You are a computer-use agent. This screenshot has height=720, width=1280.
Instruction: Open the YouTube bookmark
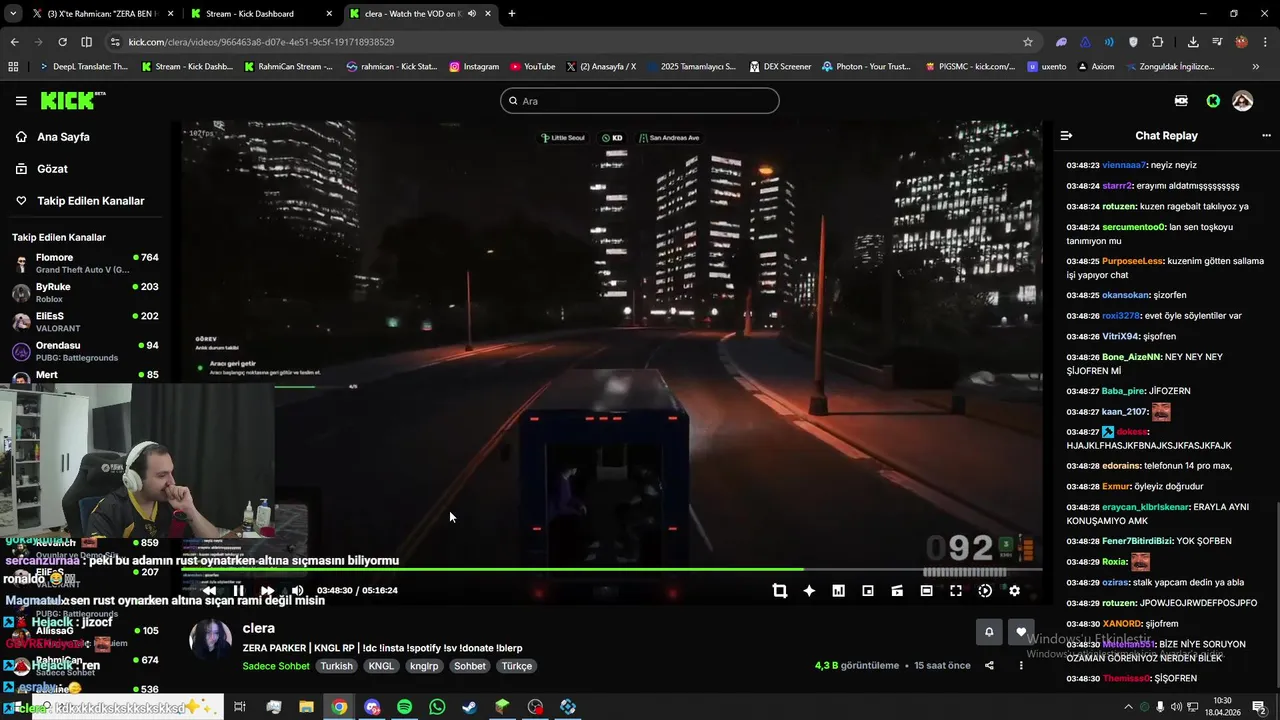pos(532,67)
